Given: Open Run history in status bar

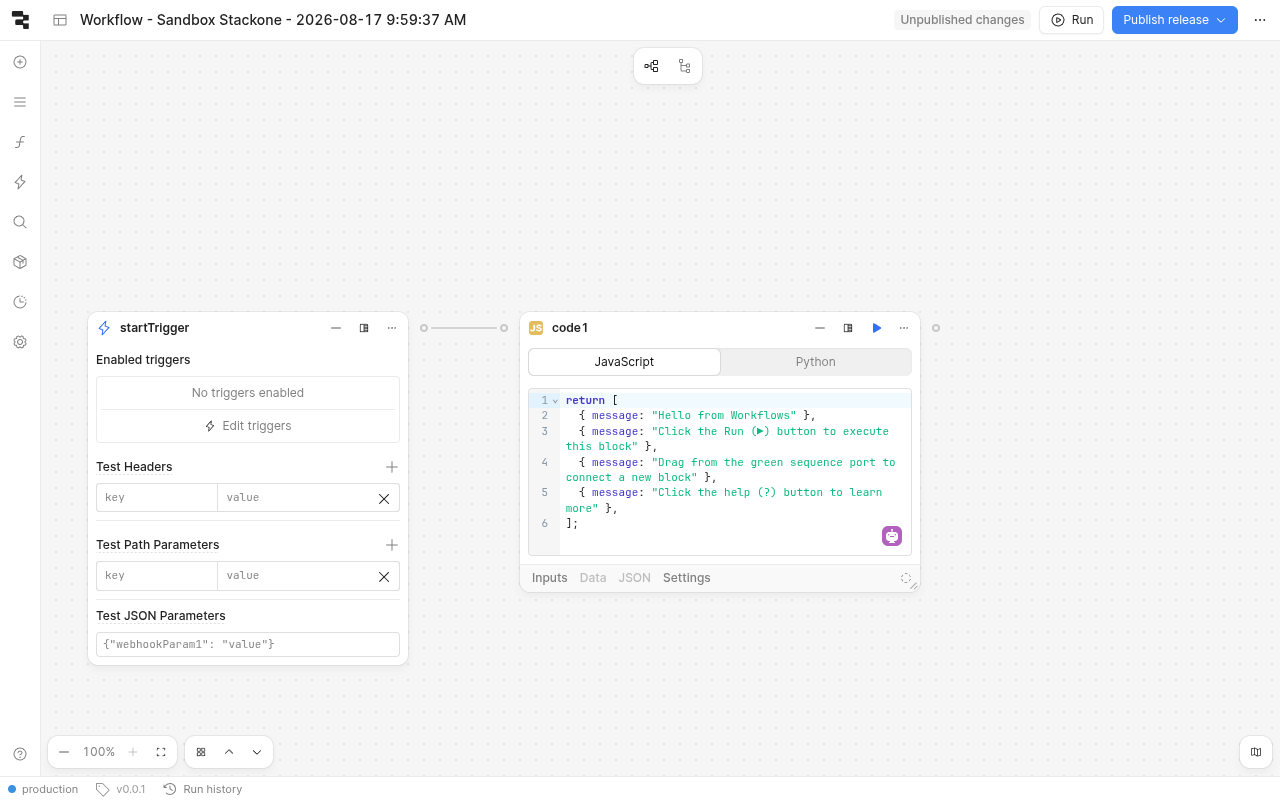Looking at the screenshot, I should tap(203, 789).
